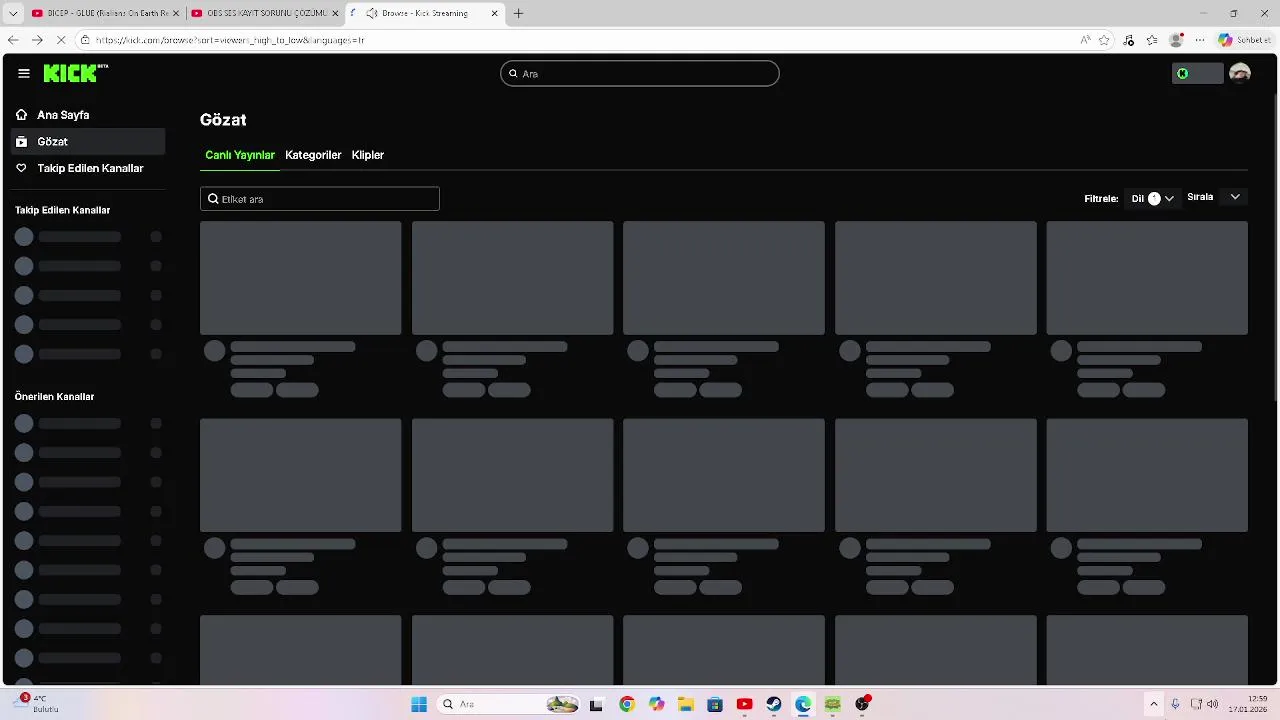Screen dimensions: 1280x720
Task: Click the browser address bar URL
Action: coord(230,40)
